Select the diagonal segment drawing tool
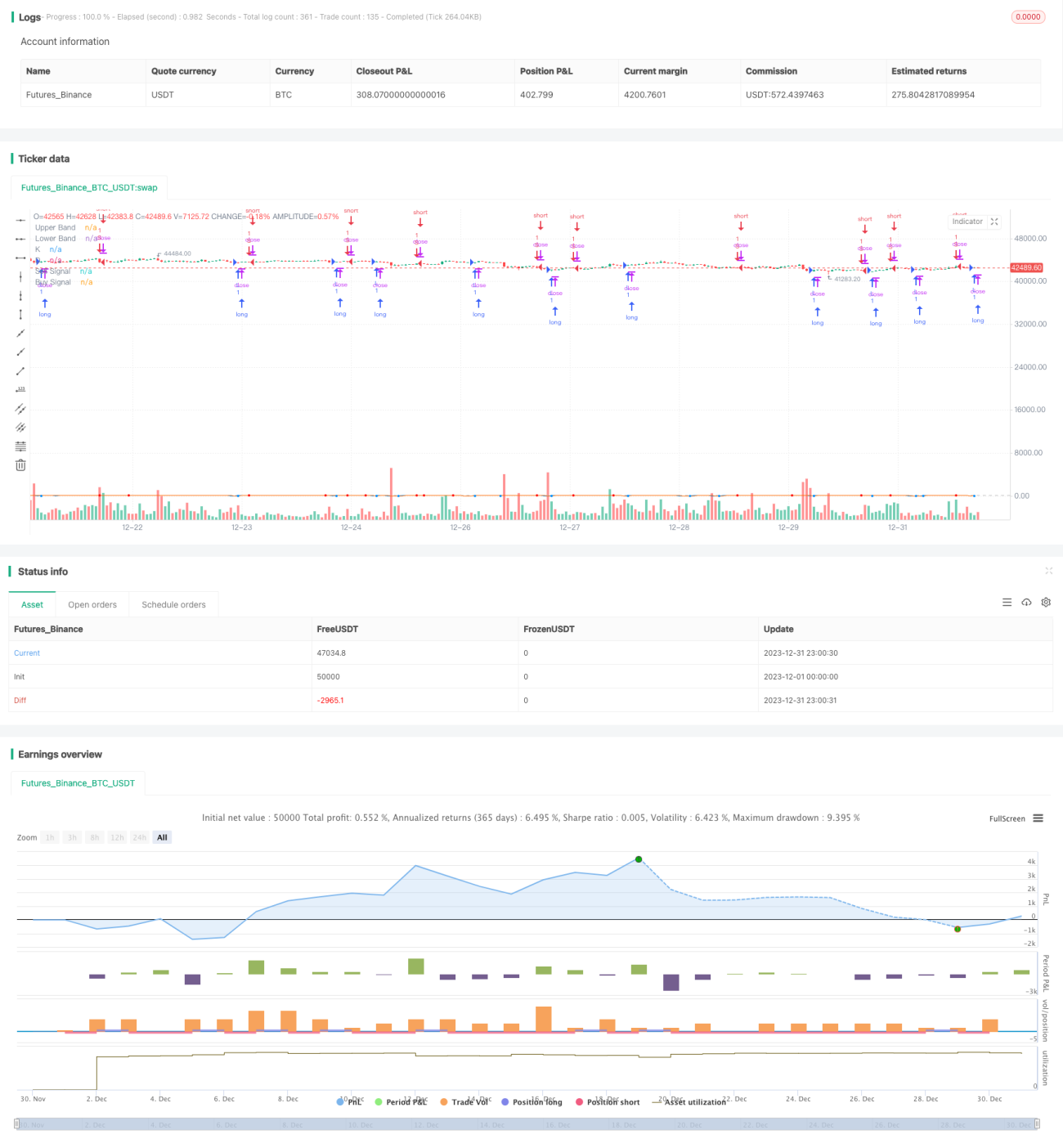Image resolution: width=1063 pixels, height=1148 pixels. pos(20,370)
